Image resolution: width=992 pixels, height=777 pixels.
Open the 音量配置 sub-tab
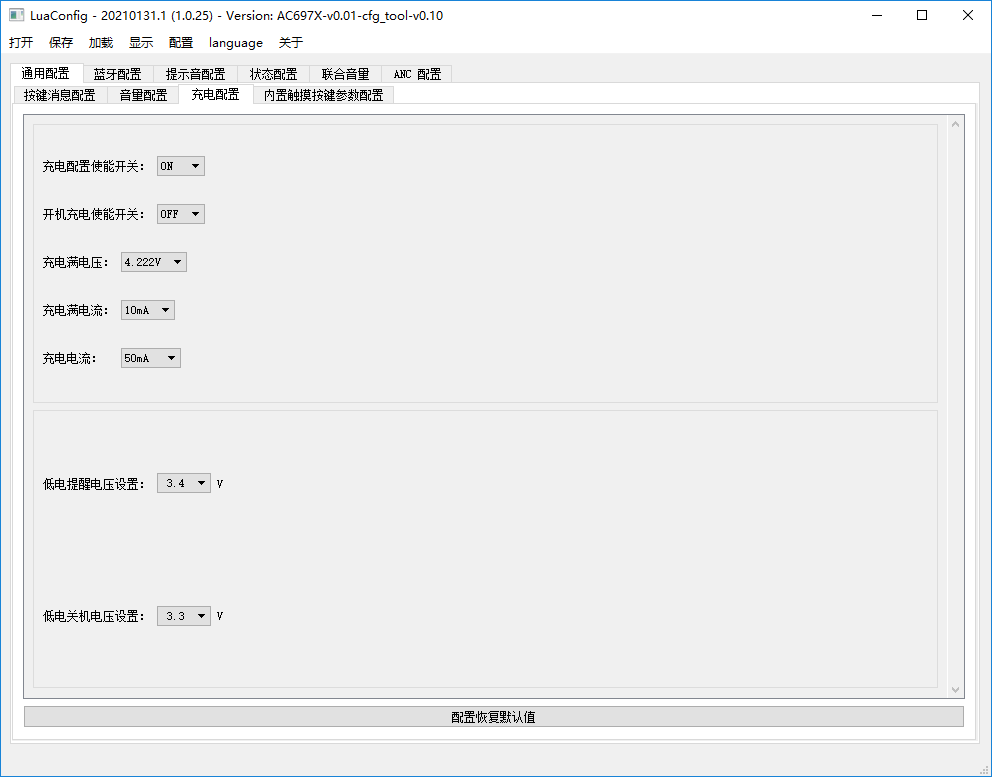tap(144, 95)
